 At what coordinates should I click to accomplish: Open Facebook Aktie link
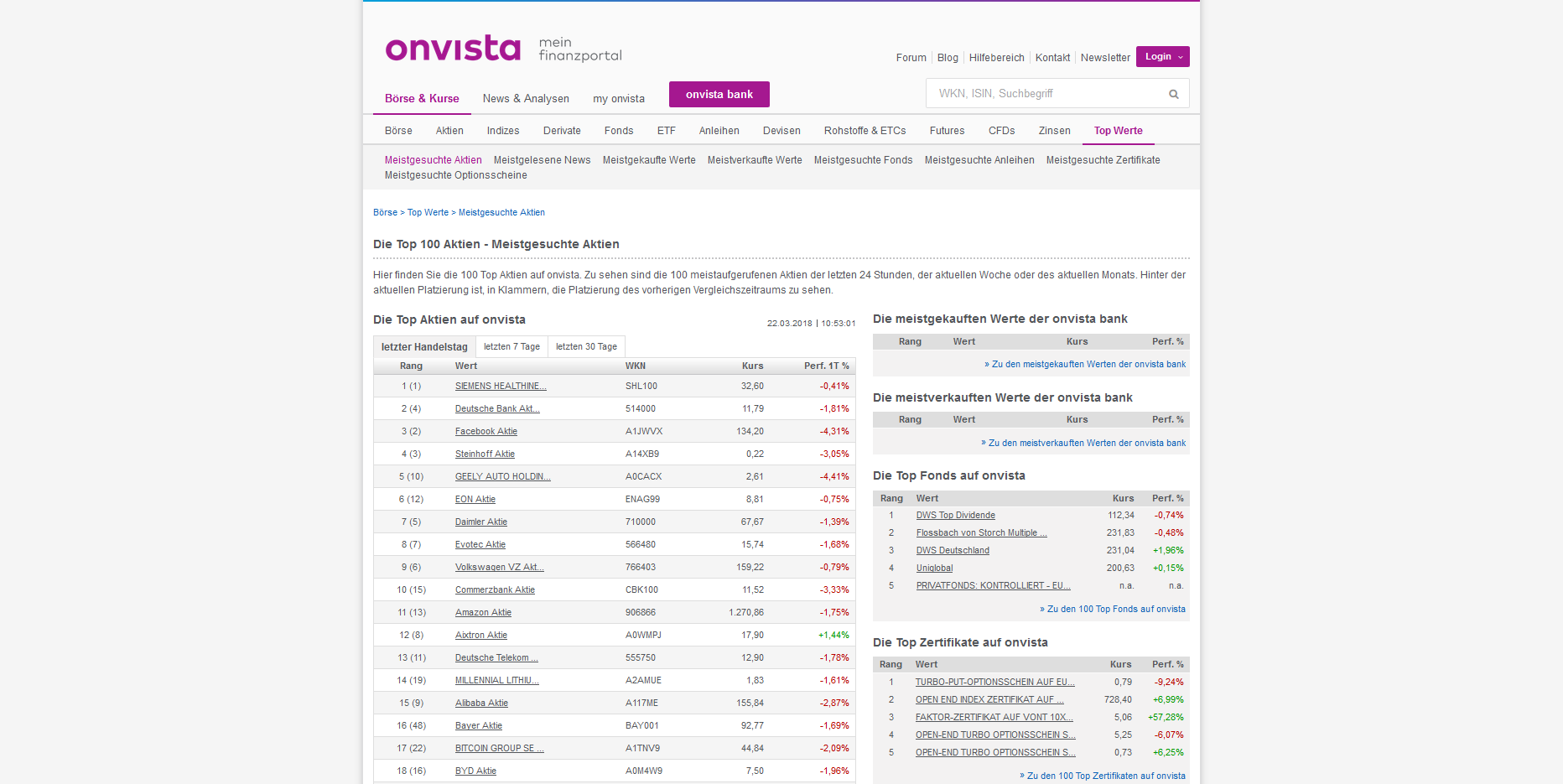[486, 432]
